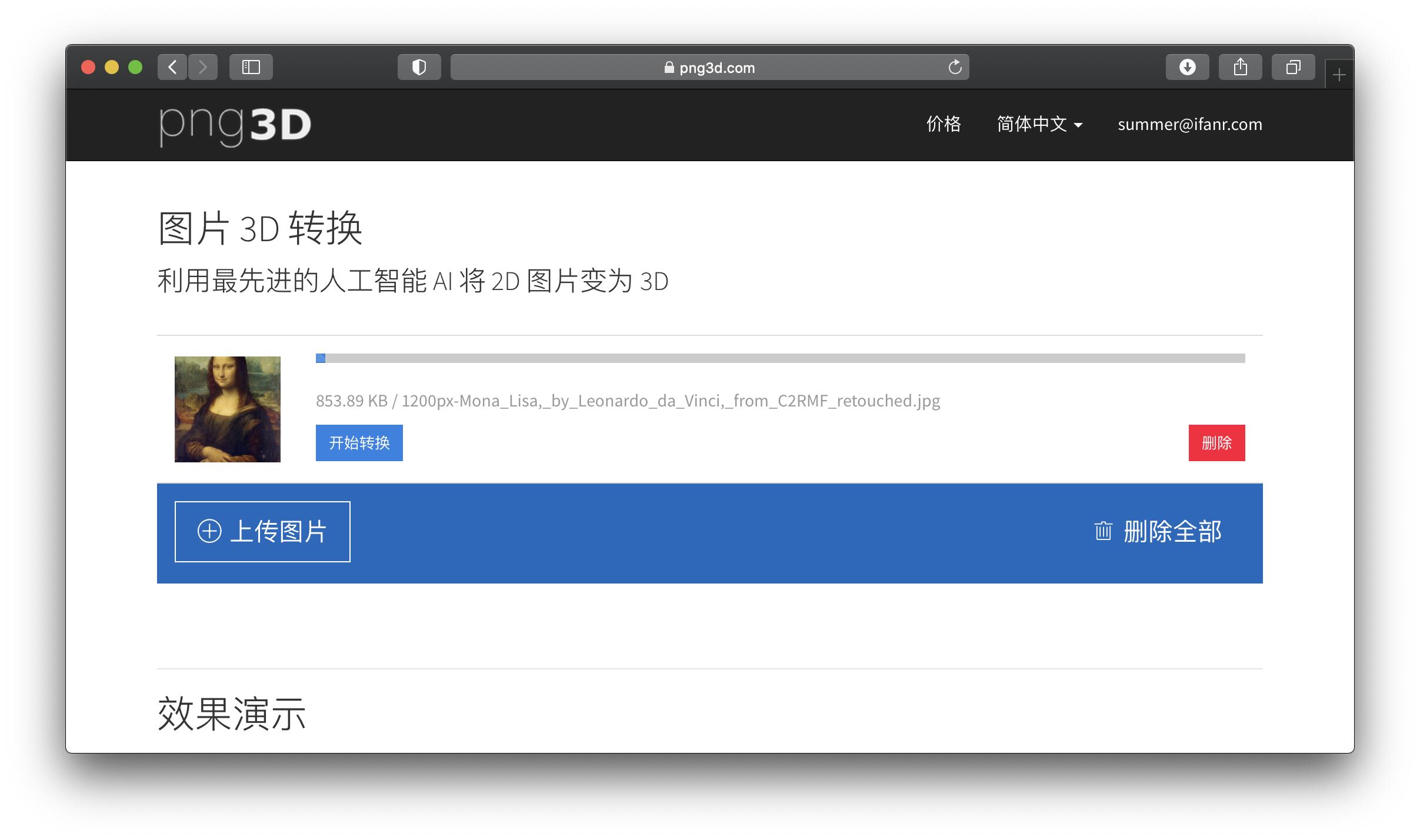This screenshot has width=1420, height=840.
Task: Click the Safari back arrow button
Action: point(172,67)
